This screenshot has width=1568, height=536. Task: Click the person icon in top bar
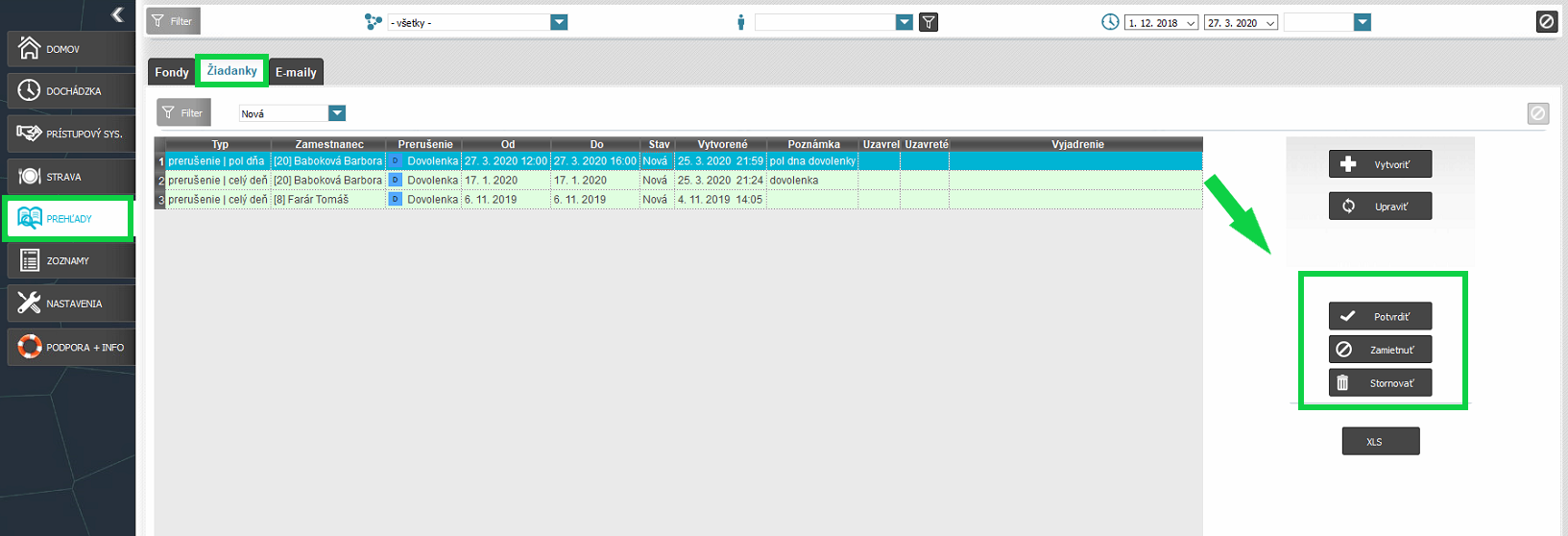(740, 22)
